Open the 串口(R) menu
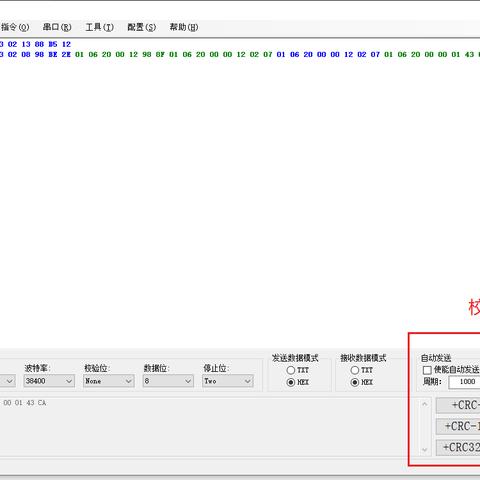 tap(57, 27)
